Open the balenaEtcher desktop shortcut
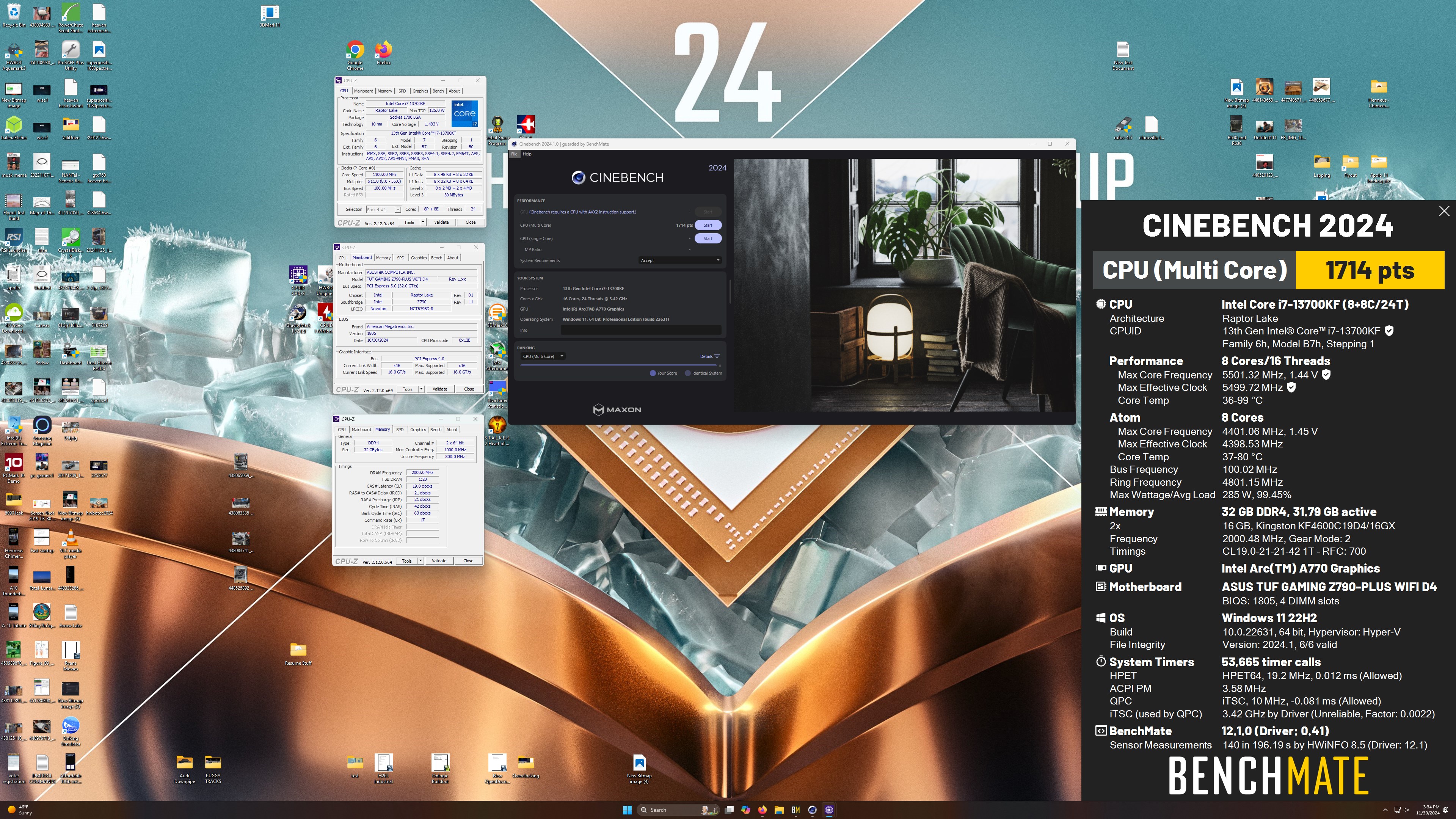1456x819 pixels. (x=14, y=128)
